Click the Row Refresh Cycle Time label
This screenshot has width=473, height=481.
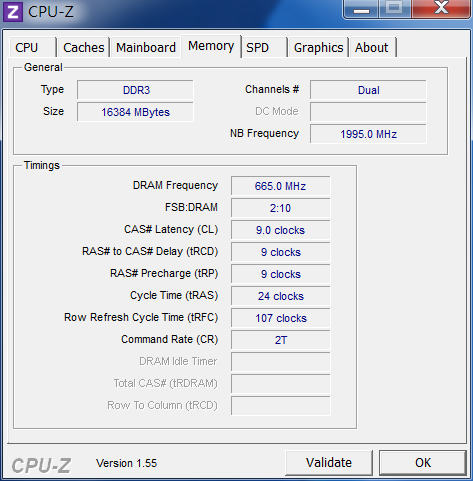pos(141,317)
